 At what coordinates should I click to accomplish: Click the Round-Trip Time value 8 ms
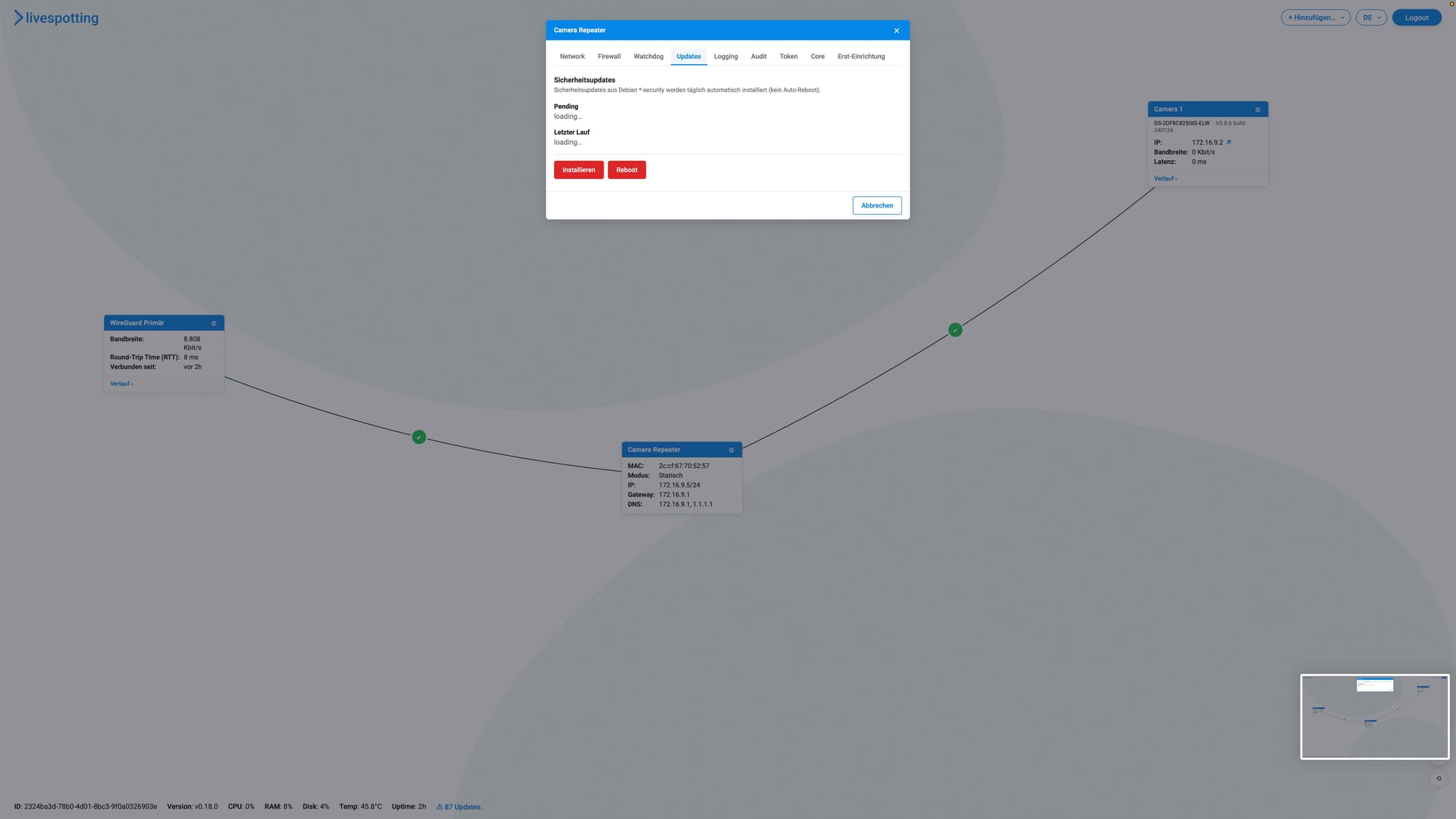191,357
